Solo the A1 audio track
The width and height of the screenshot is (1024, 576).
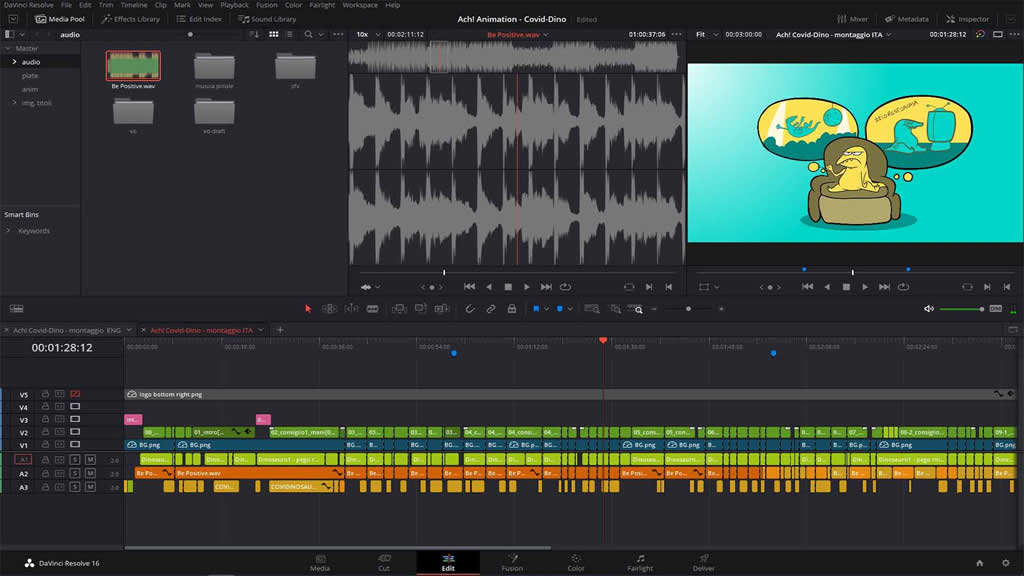coord(75,459)
